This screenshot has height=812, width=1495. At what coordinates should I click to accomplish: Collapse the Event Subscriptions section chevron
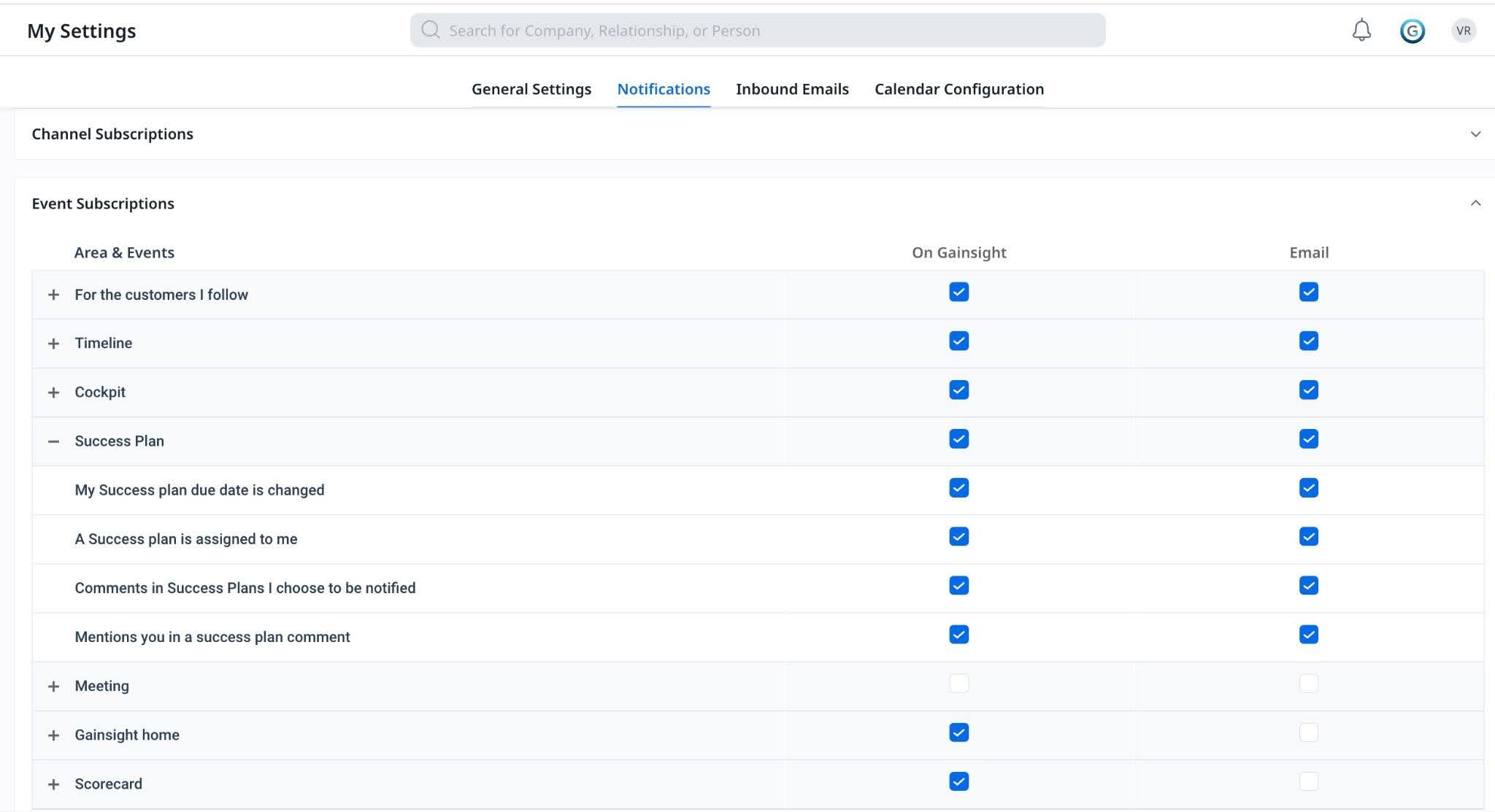pos(1475,204)
